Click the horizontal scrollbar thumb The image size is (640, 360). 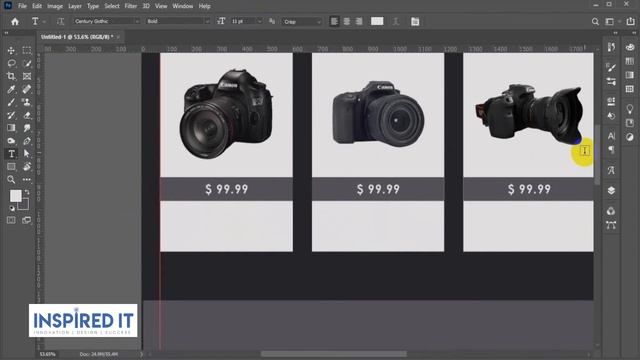point(333,354)
